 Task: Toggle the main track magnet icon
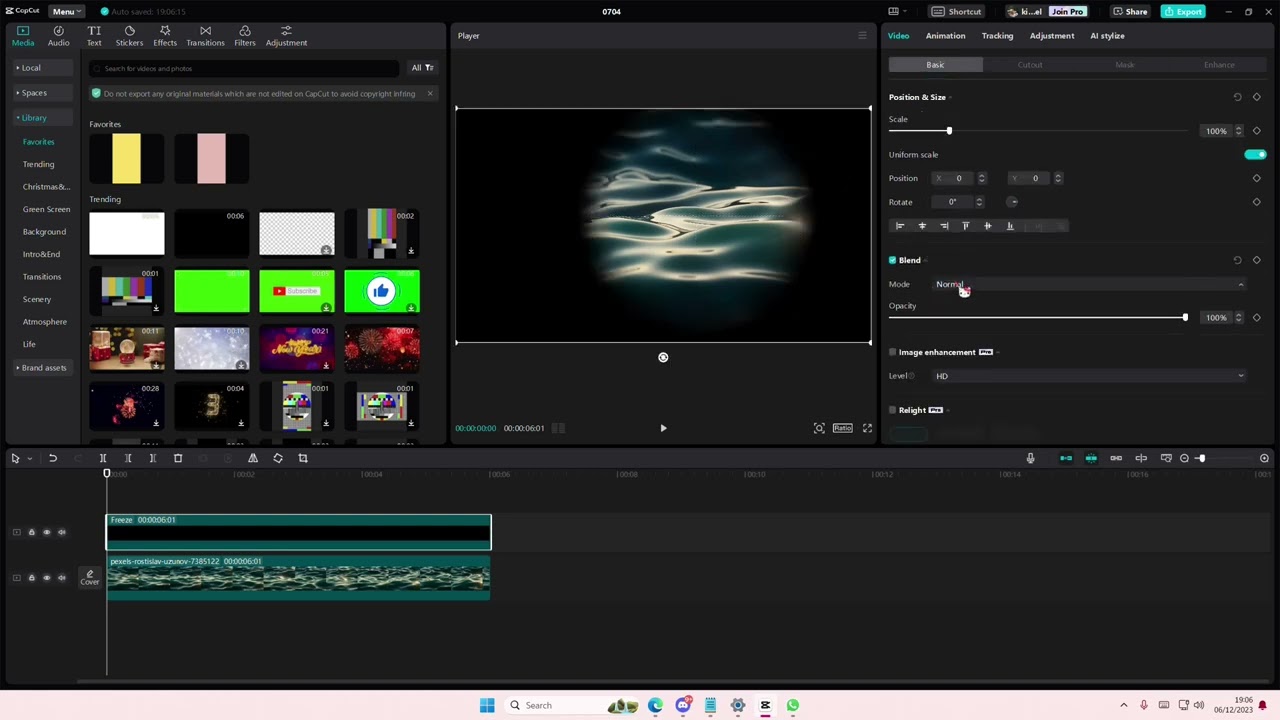click(1066, 458)
